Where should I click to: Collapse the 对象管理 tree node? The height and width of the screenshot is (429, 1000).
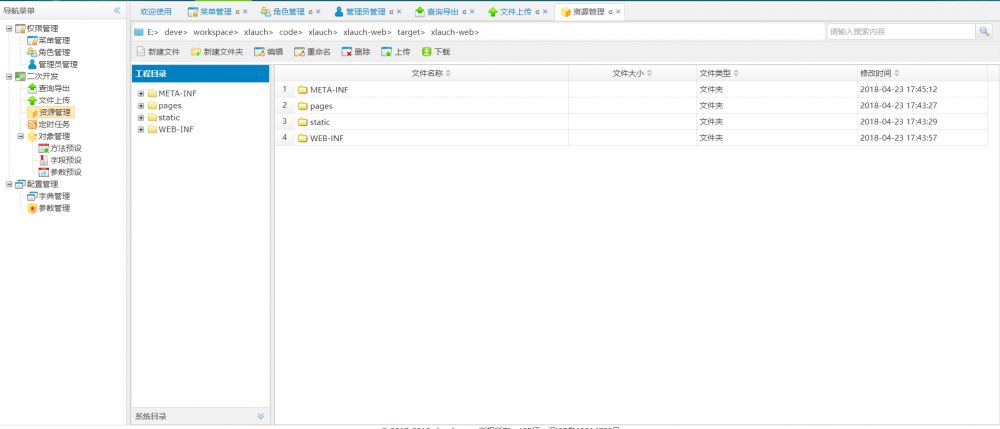pyautogui.click(x=20, y=136)
